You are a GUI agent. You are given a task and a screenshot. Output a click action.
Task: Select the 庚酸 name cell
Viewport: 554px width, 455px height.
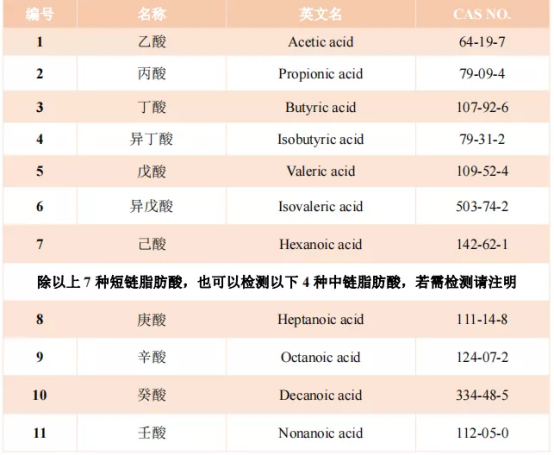coord(152,319)
